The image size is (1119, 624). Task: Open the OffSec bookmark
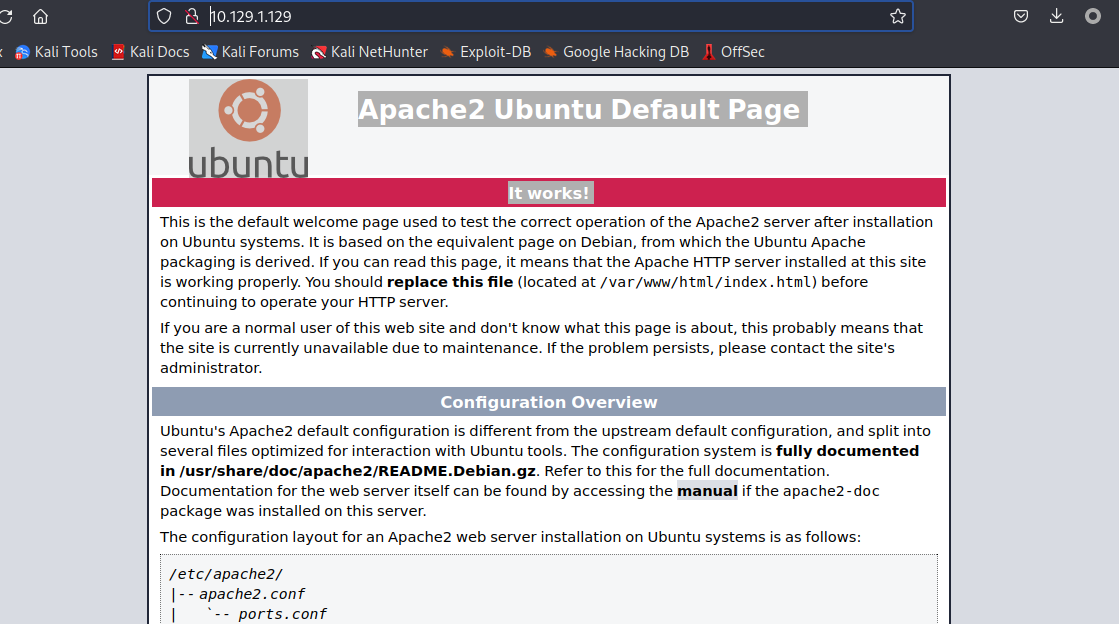734,52
